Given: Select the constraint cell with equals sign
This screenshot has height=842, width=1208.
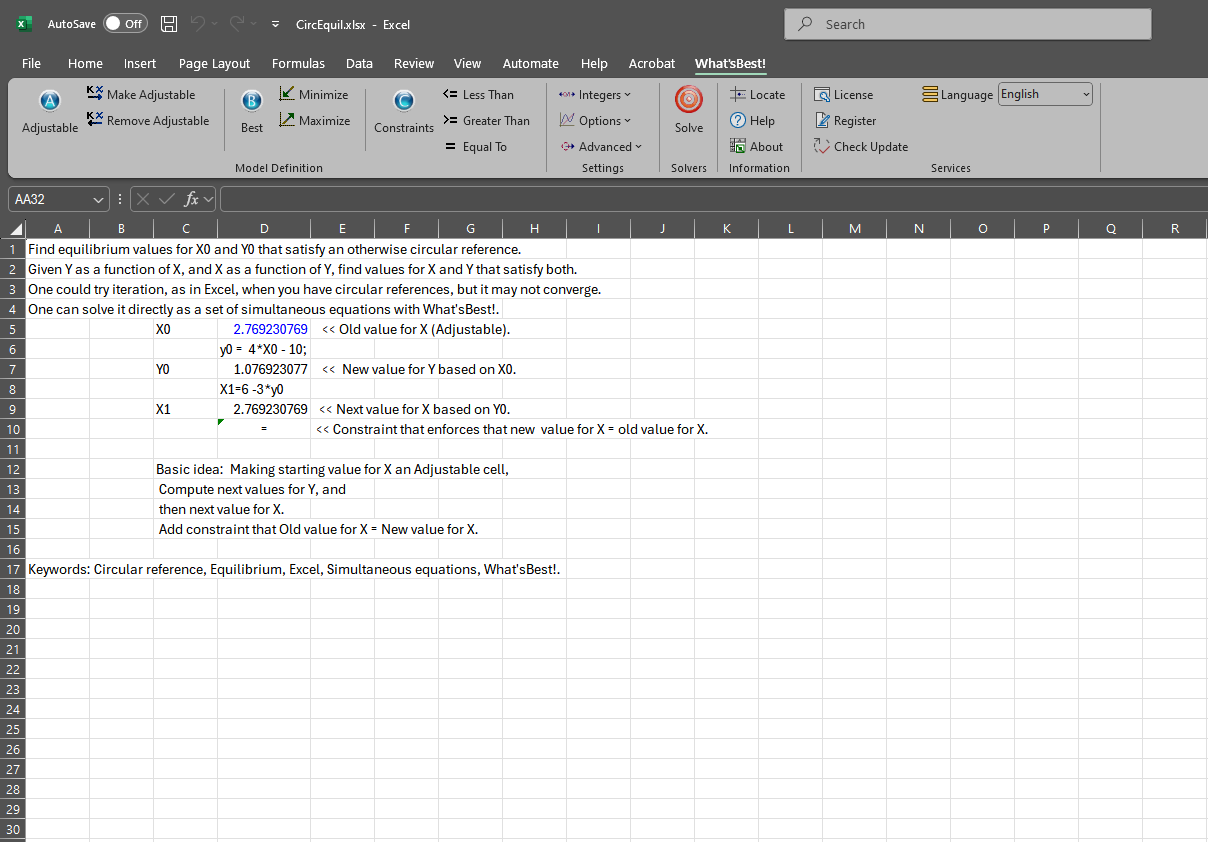Looking at the screenshot, I should (264, 429).
